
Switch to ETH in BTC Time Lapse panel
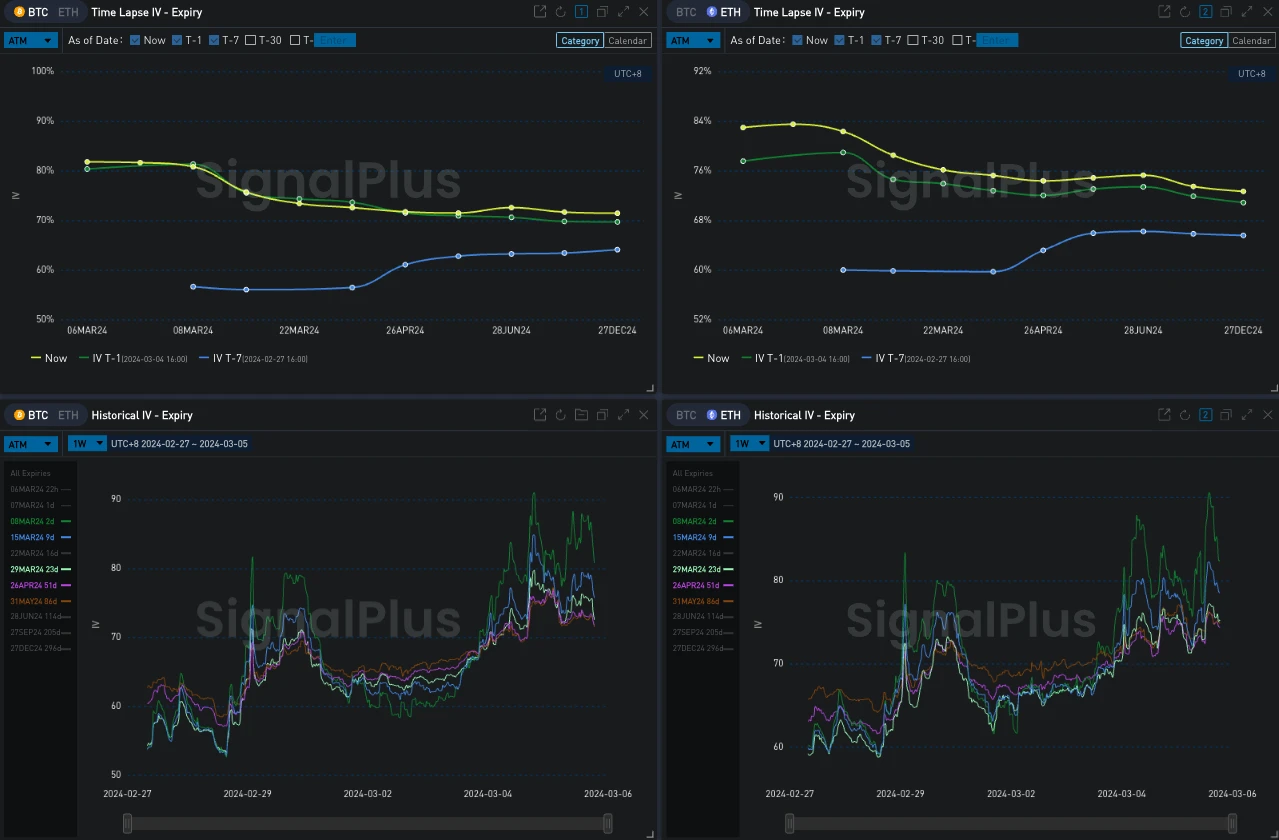[67, 12]
